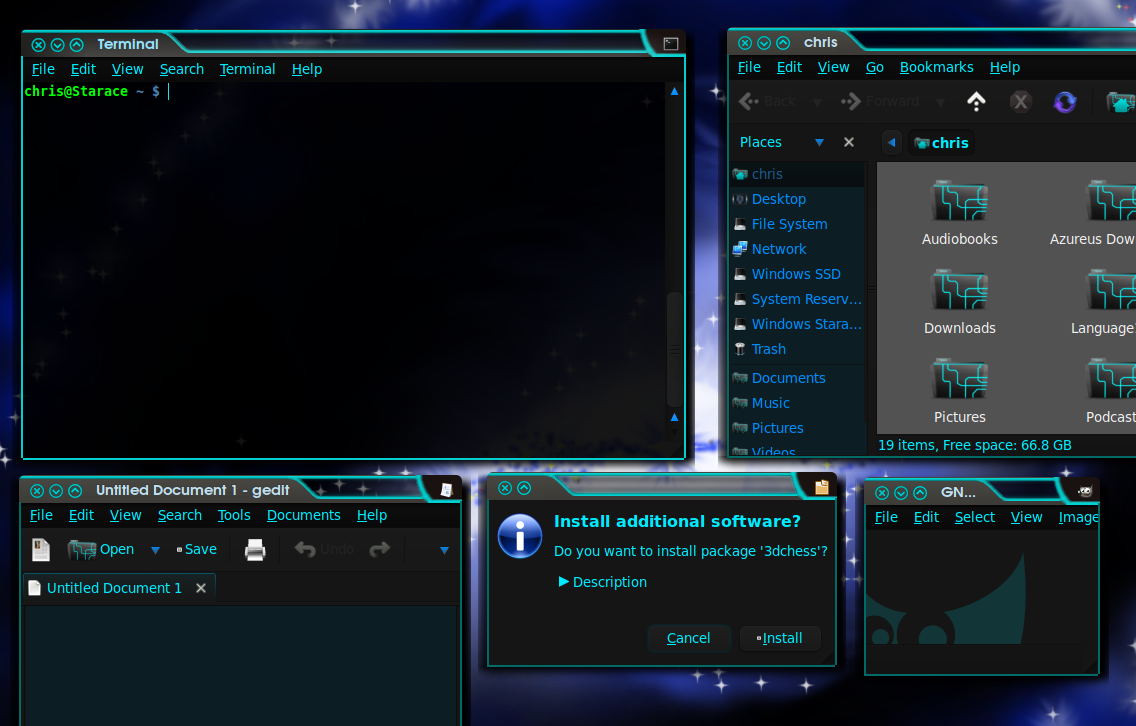
Task: Click Install in the install dialog
Action: coord(780,638)
